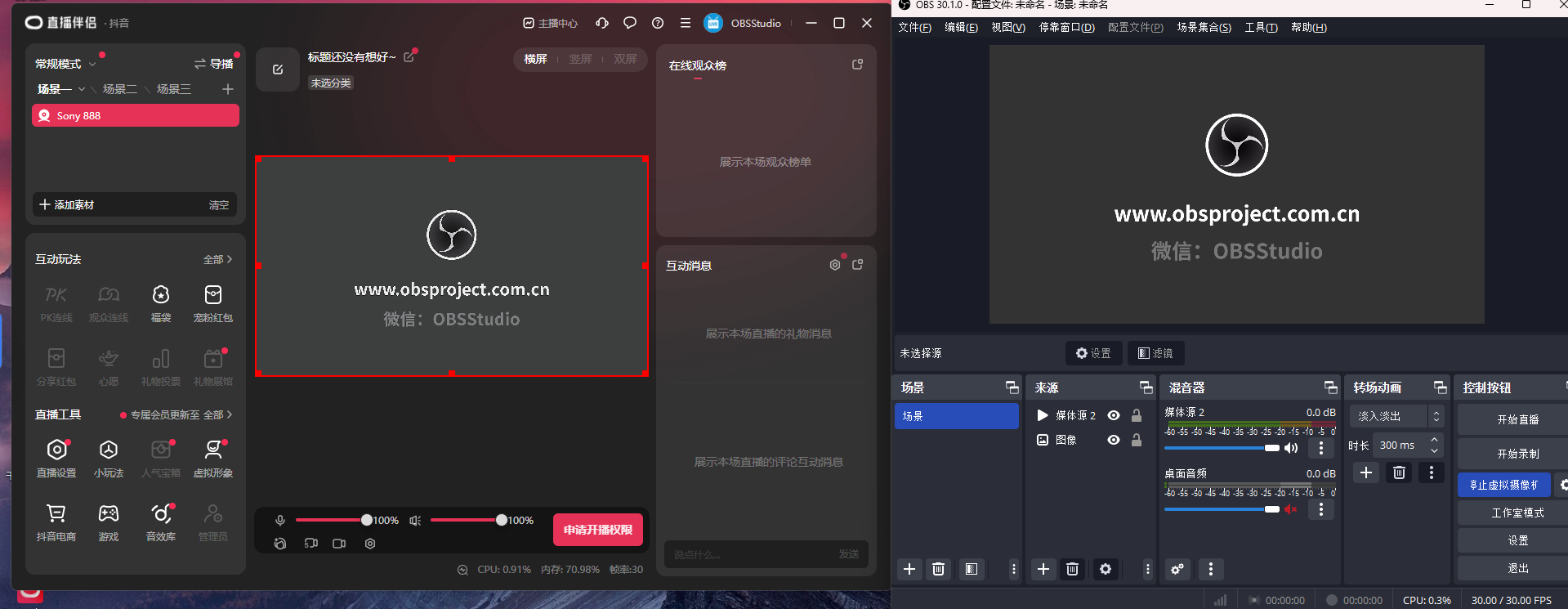Delete selected source in OBS 来源 panel

coord(1073,569)
